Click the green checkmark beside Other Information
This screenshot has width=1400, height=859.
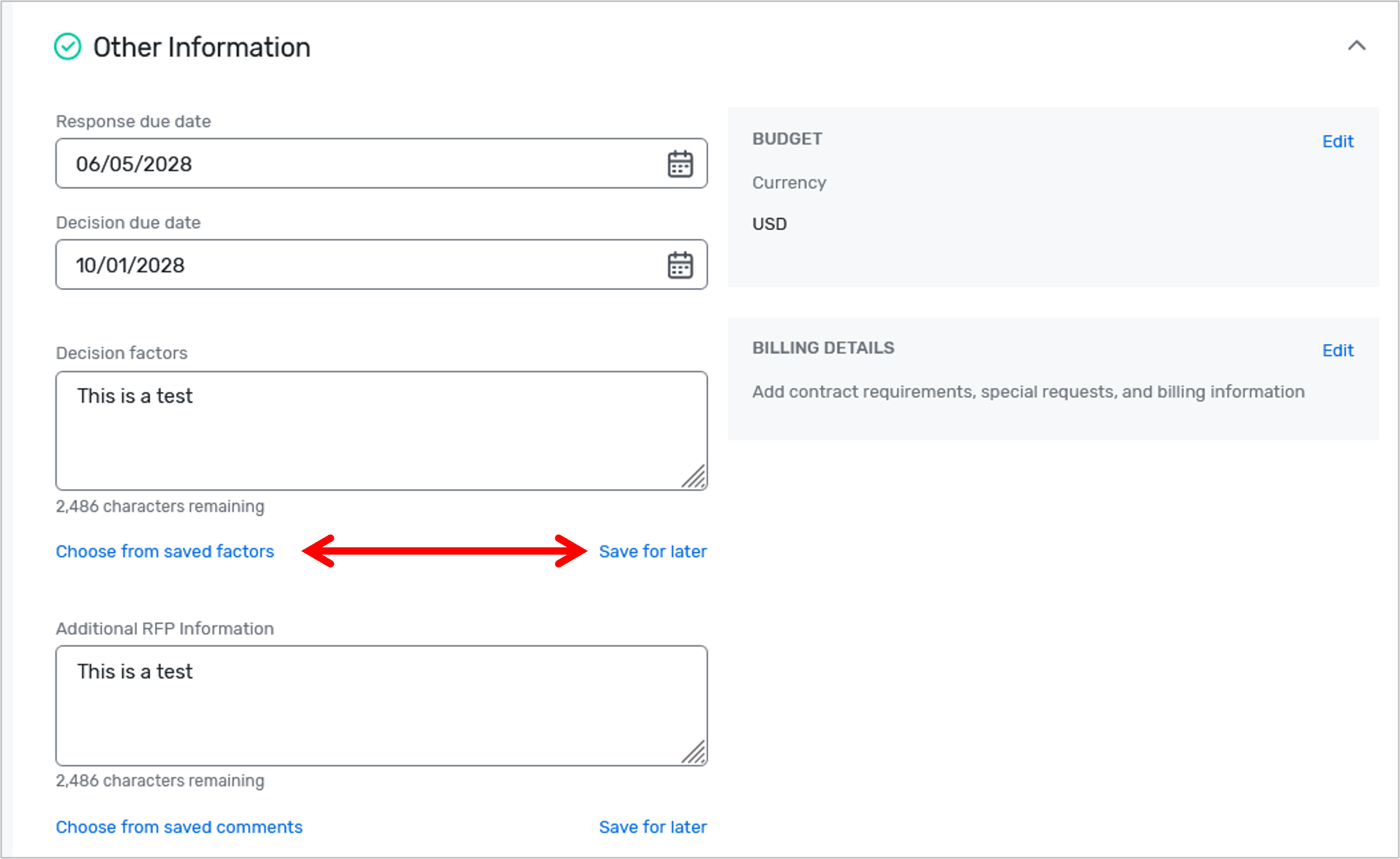click(68, 47)
